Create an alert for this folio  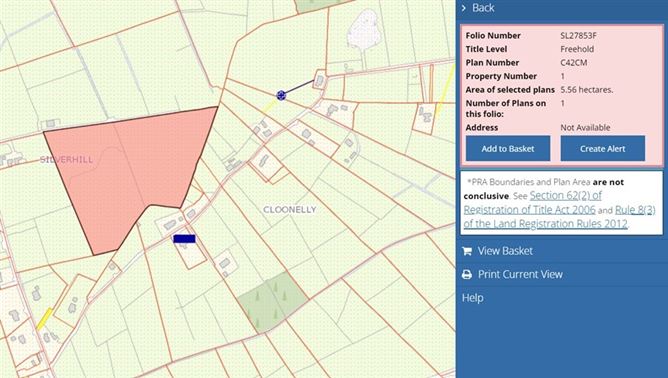coord(602,149)
